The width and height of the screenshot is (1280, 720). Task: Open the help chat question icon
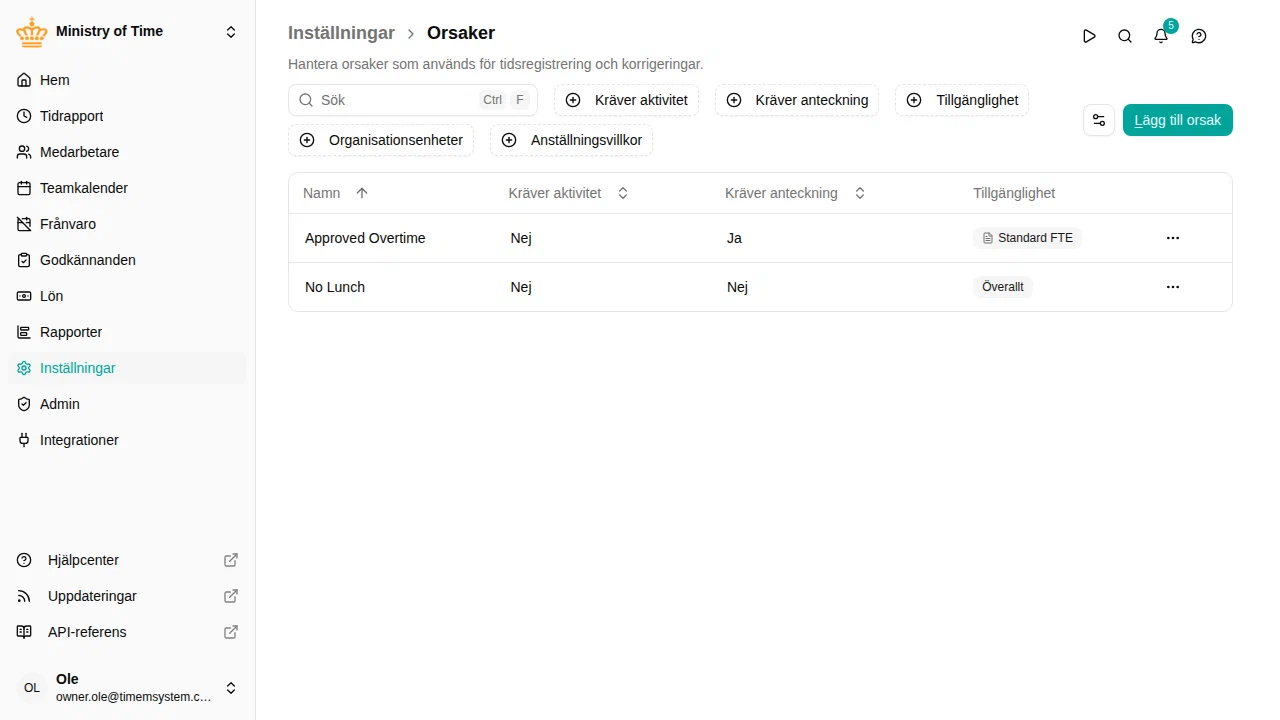pyautogui.click(x=1199, y=36)
